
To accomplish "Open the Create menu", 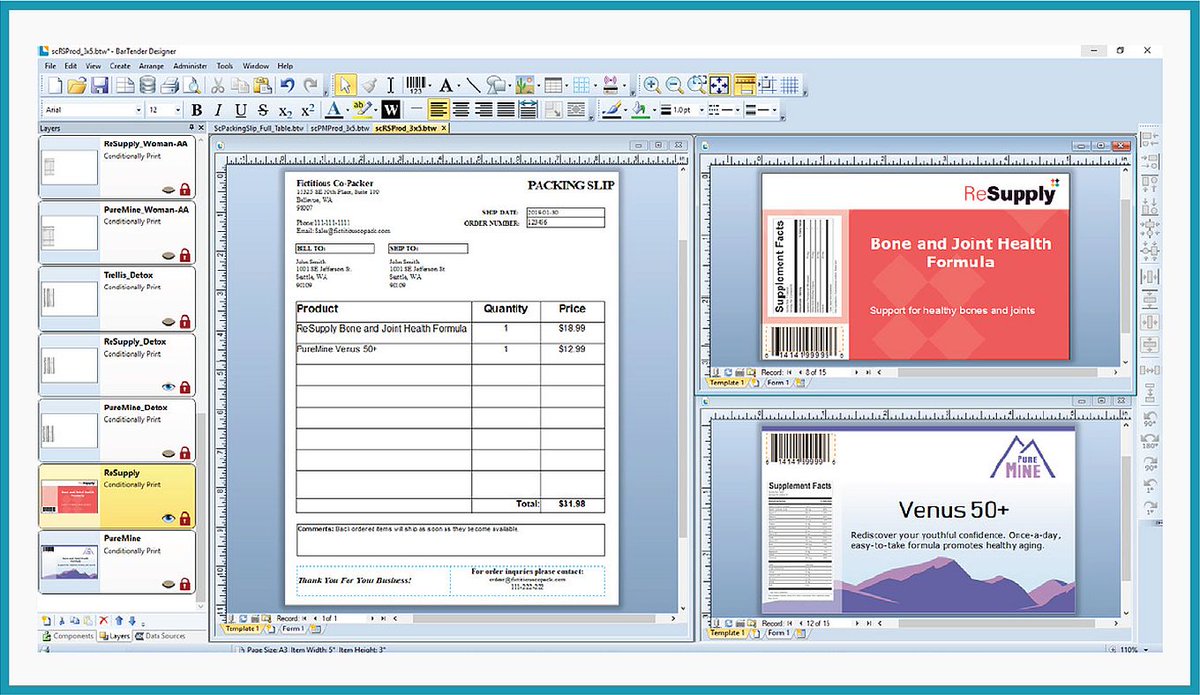I will (x=120, y=65).
